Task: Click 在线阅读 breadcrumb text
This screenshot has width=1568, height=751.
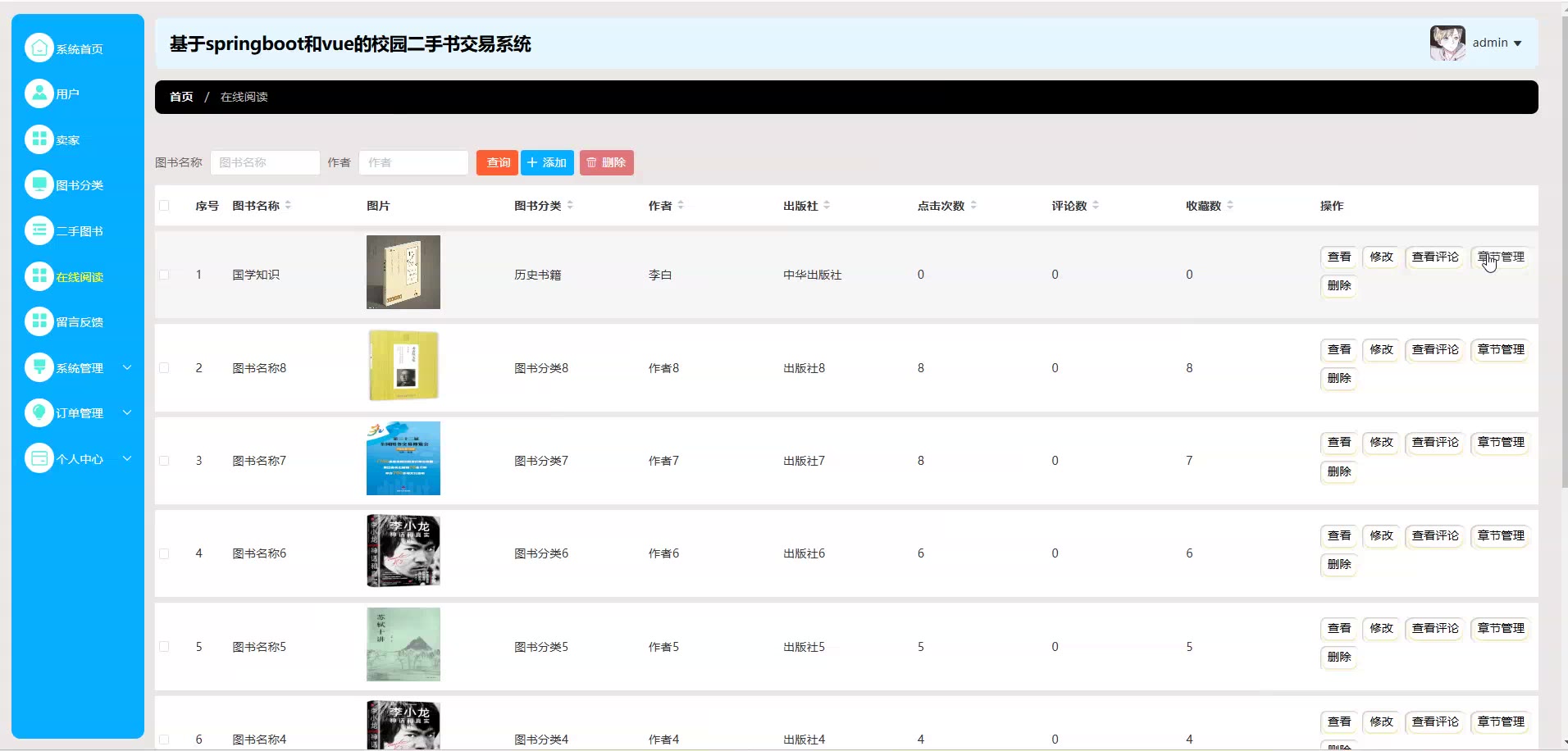Action: [x=244, y=97]
